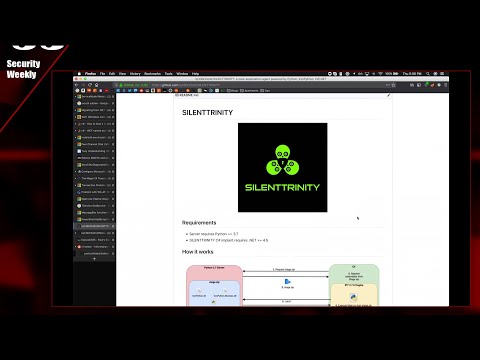
Task: Bookmark this page with the star icon
Action: coord(393,85)
